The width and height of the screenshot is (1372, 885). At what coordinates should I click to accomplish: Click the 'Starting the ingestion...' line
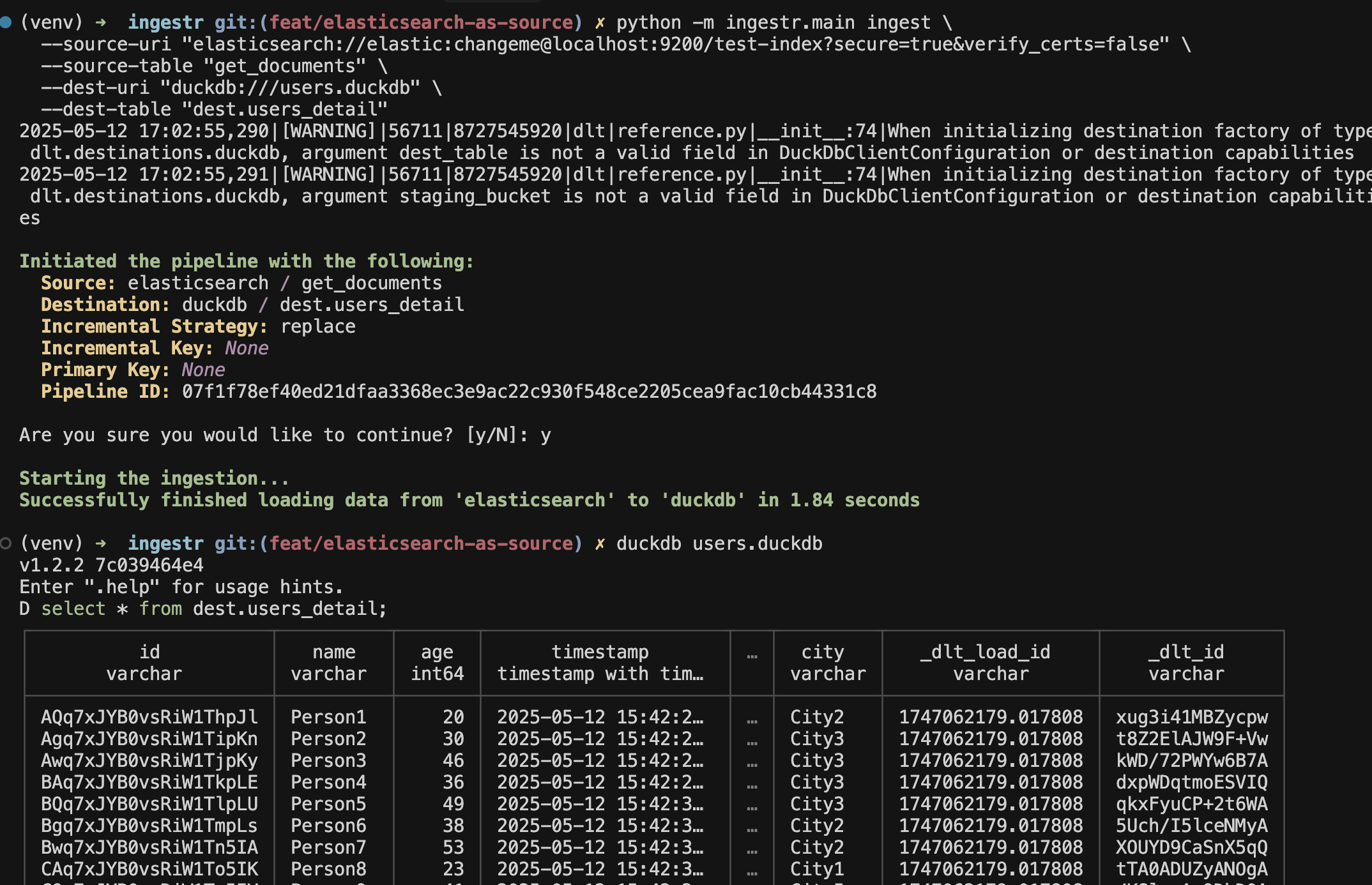(154, 478)
